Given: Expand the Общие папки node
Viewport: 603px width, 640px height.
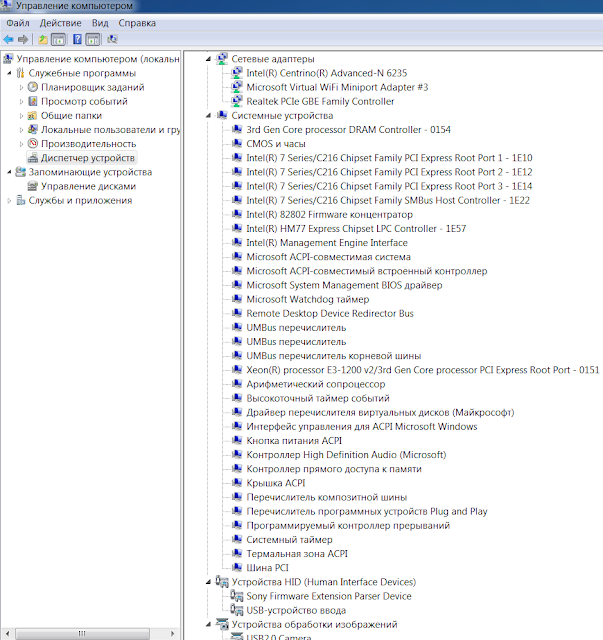Looking at the screenshot, I should coord(21,116).
